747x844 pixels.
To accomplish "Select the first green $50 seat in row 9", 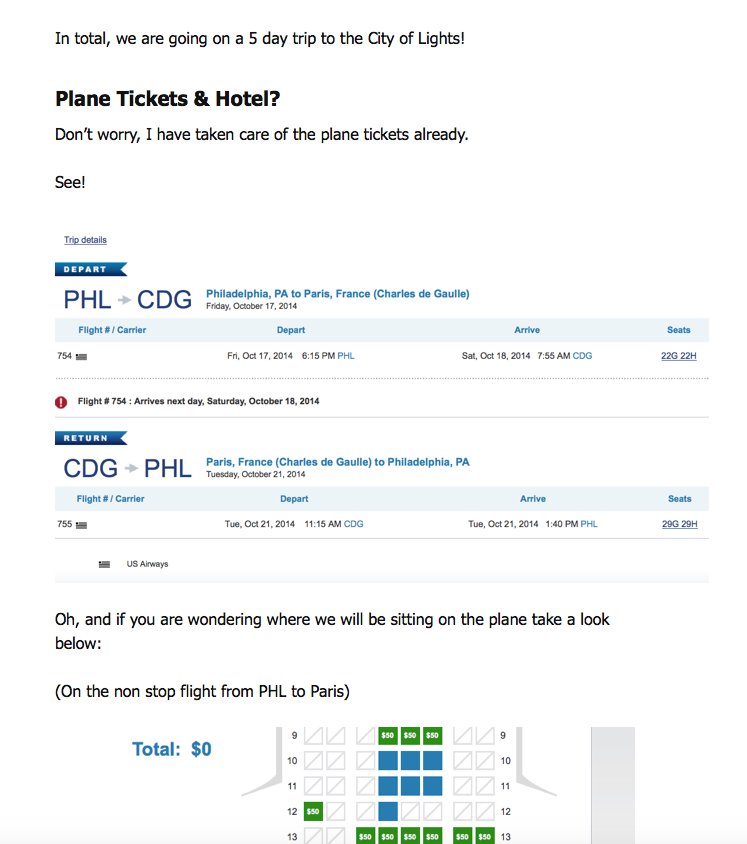I will pyautogui.click(x=387, y=735).
